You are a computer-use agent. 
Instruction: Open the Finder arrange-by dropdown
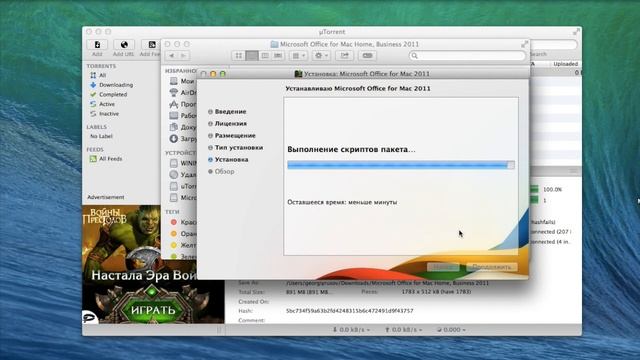tap(299, 56)
